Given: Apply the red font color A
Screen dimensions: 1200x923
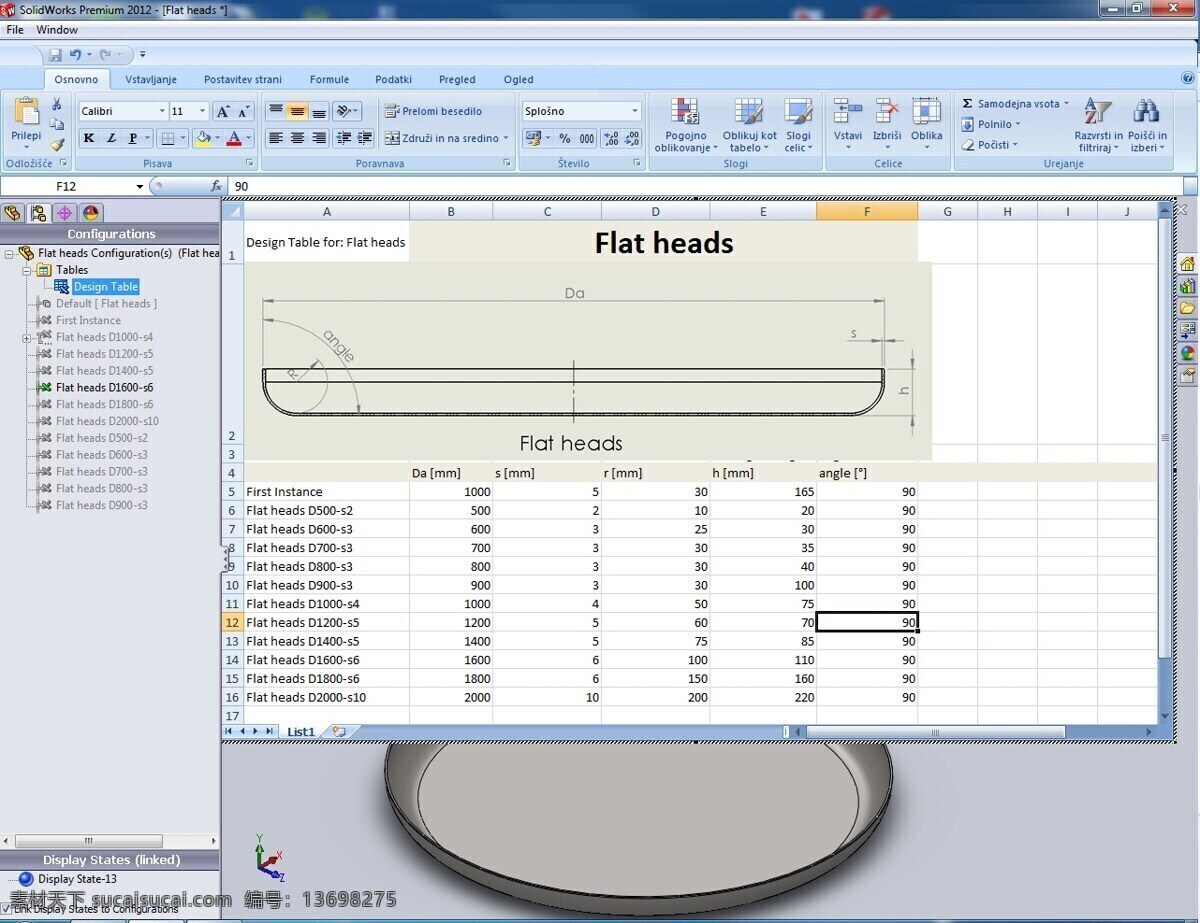Looking at the screenshot, I should point(234,138).
